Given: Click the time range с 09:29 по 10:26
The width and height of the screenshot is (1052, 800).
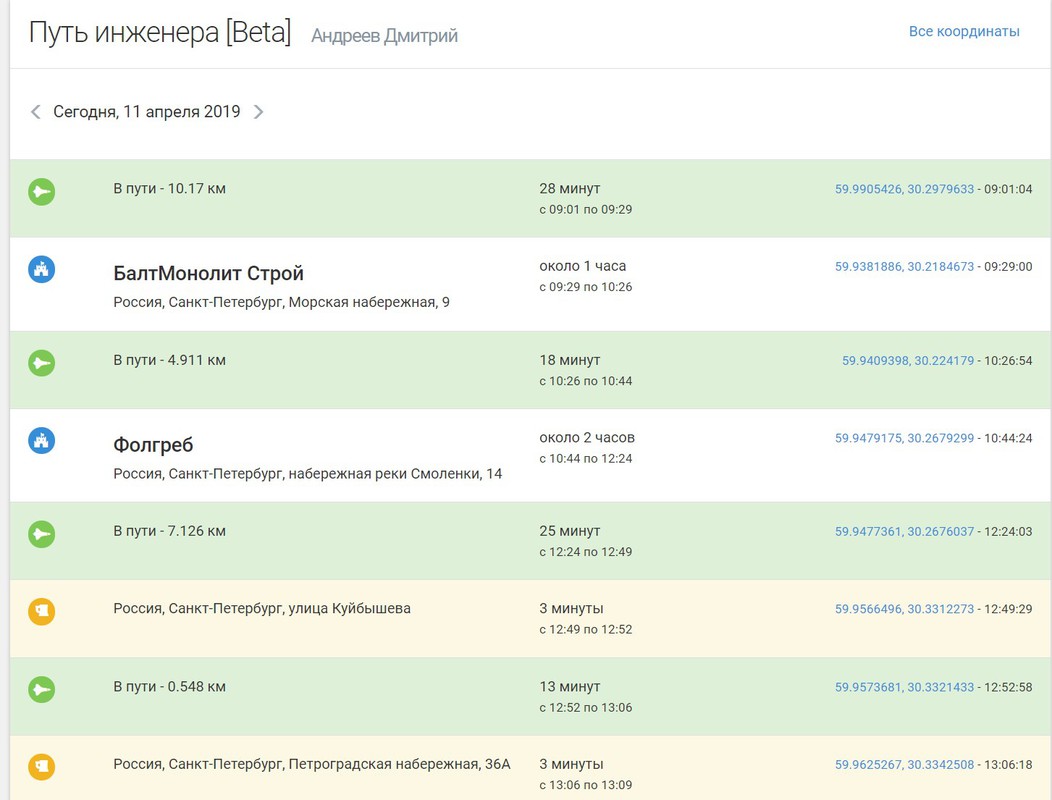Looking at the screenshot, I should [586, 287].
